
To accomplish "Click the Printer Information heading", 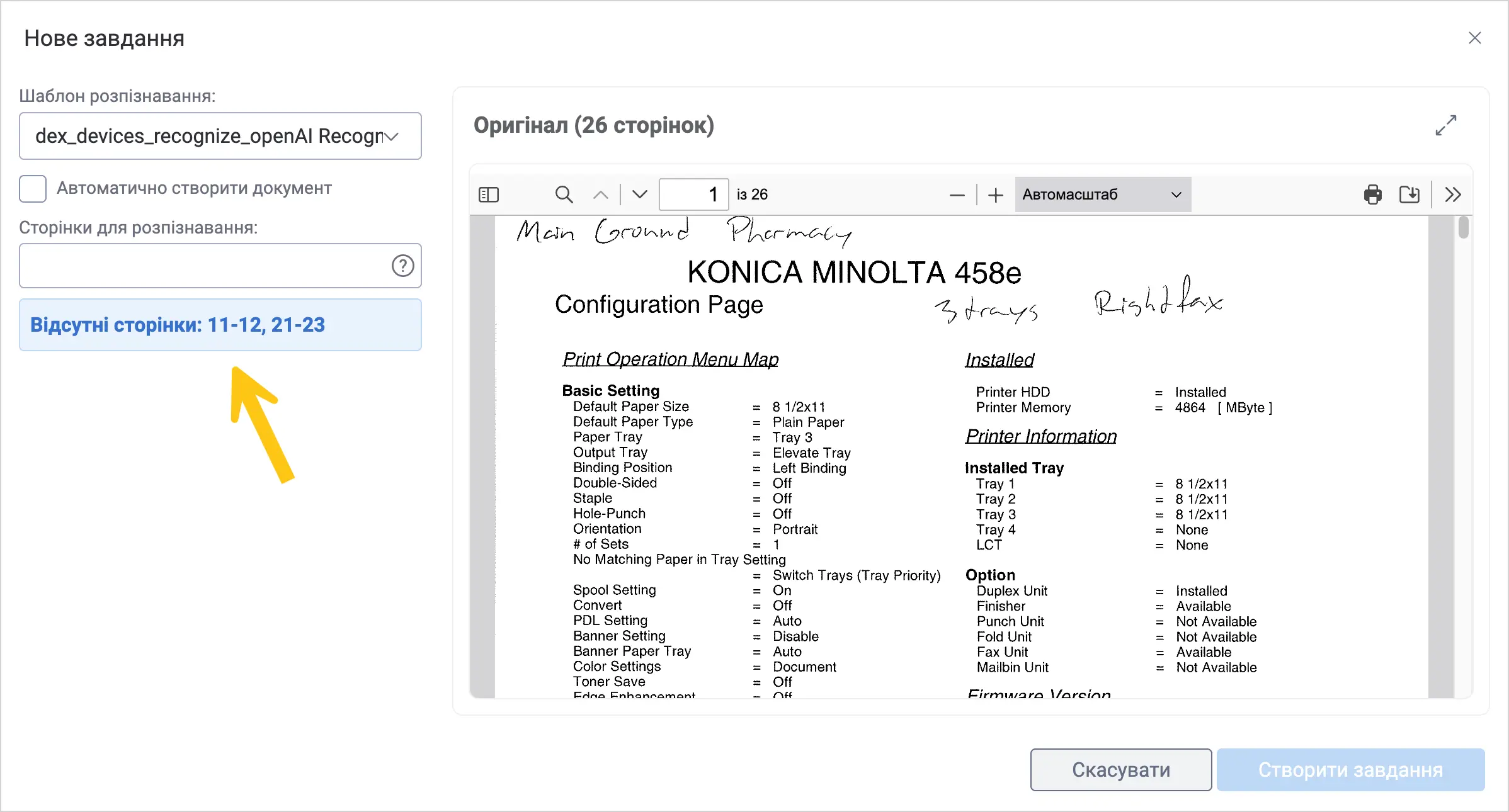I will coord(1041,436).
